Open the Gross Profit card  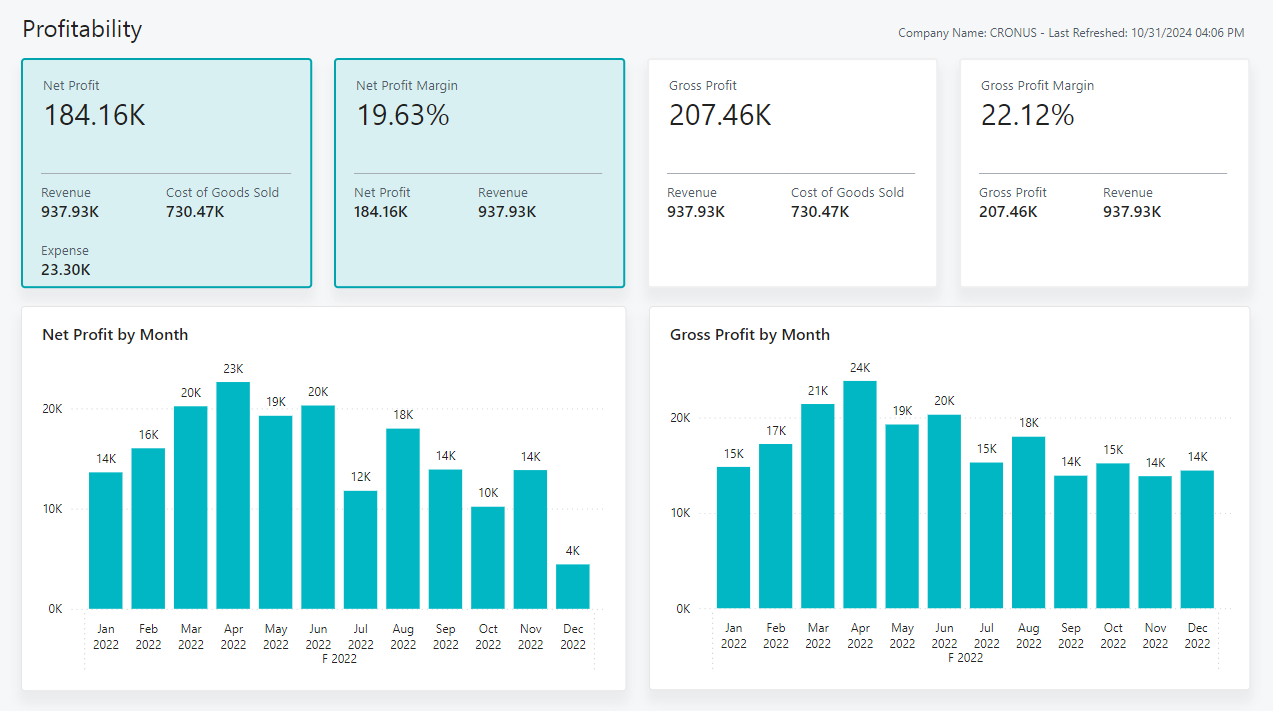click(x=792, y=172)
